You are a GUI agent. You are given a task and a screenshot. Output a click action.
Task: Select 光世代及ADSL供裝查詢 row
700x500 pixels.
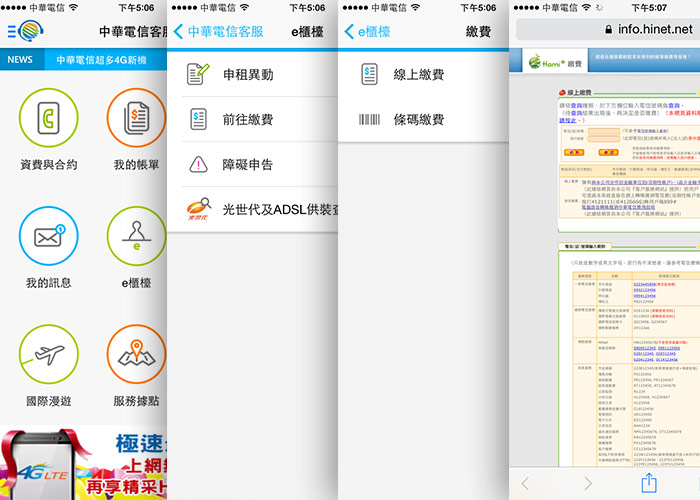click(252, 209)
